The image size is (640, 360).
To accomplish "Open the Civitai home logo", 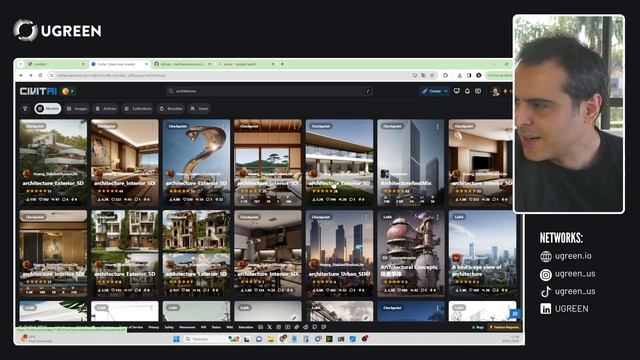I will point(38,91).
